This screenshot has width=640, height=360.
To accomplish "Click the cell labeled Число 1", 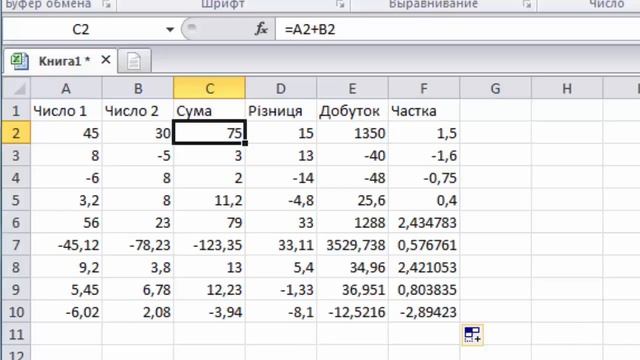I will 66,111.
